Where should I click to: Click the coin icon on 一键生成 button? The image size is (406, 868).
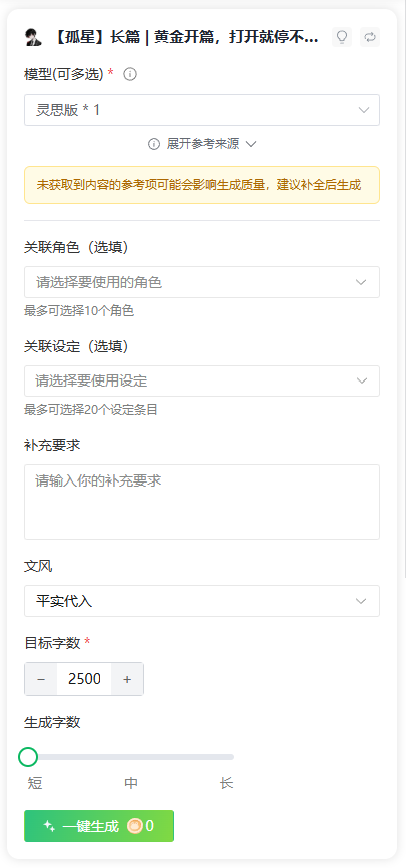coord(135,826)
